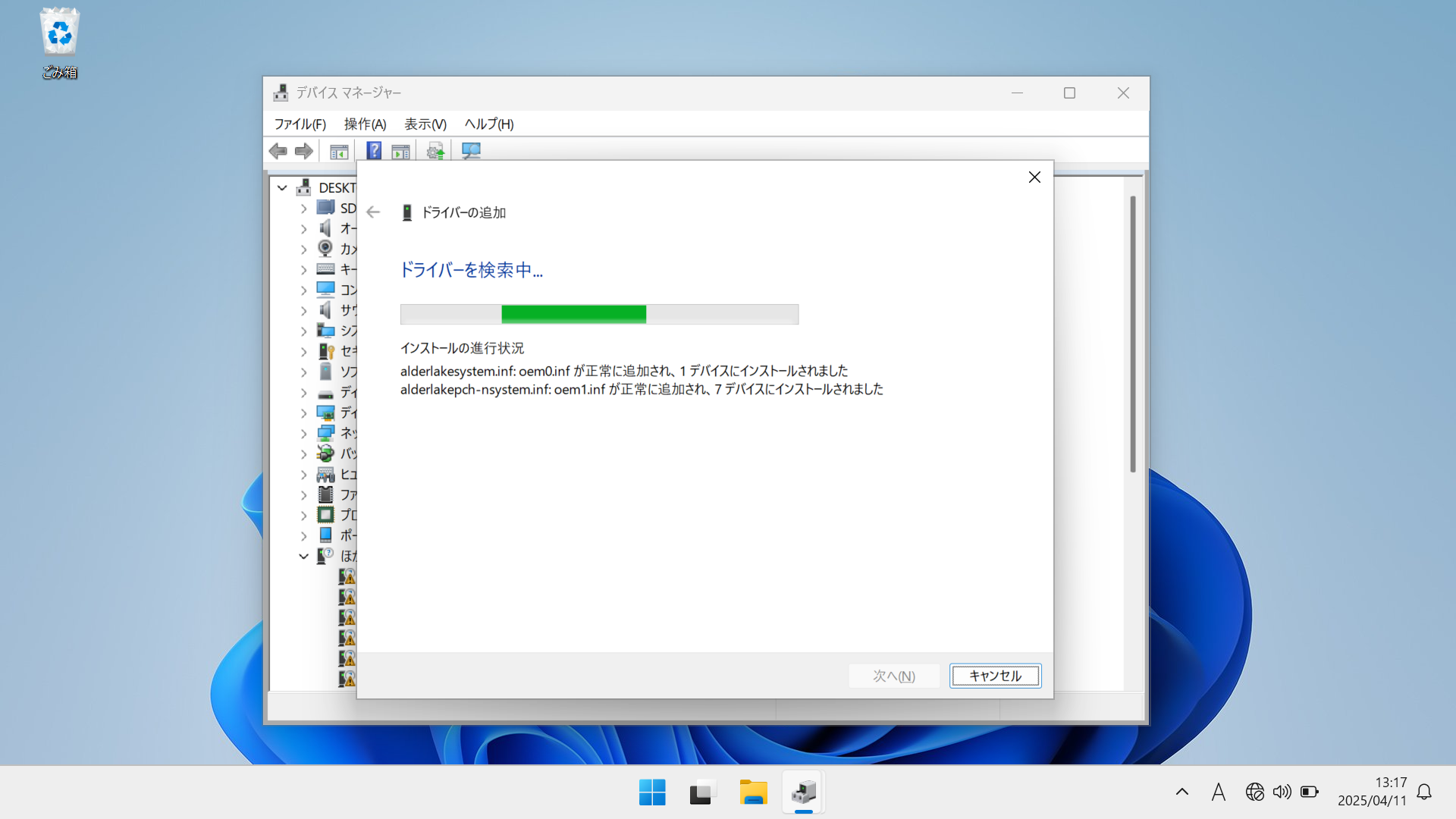Open the 操作(A) menu
Viewport: 1456px width, 819px height.
365,124
